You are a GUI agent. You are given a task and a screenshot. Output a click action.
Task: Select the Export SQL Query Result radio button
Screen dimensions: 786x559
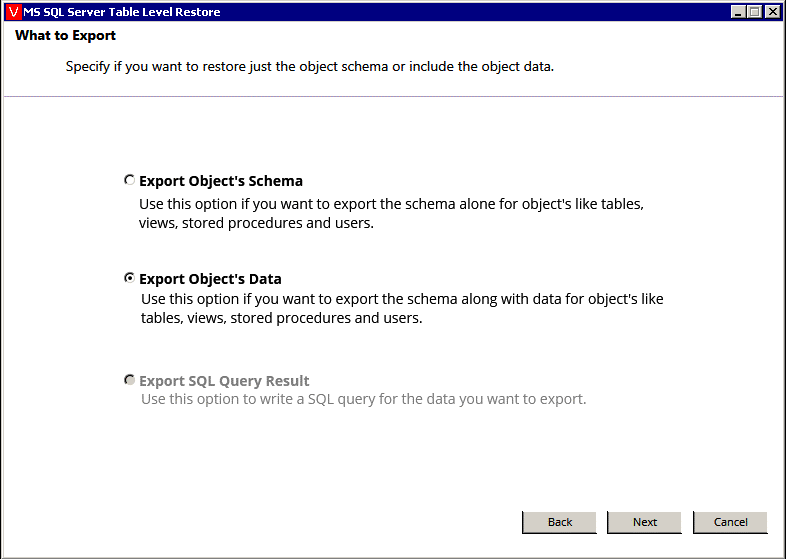click(129, 380)
